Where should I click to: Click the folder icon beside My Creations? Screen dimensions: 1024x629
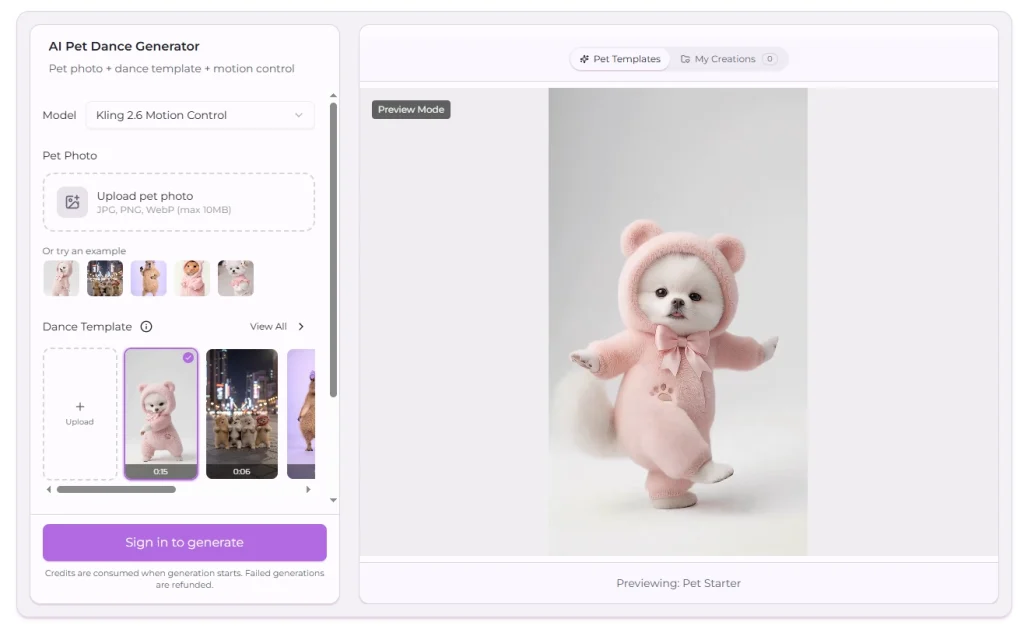click(685, 59)
